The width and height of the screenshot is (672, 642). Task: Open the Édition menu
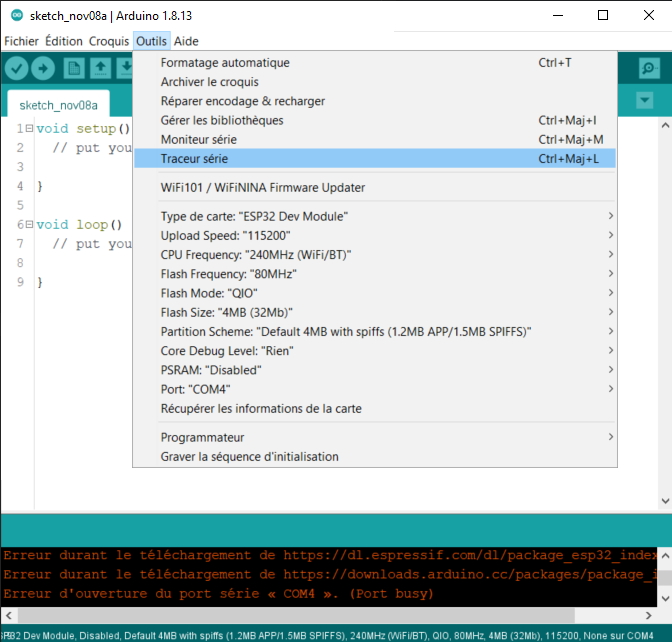(x=64, y=41)
